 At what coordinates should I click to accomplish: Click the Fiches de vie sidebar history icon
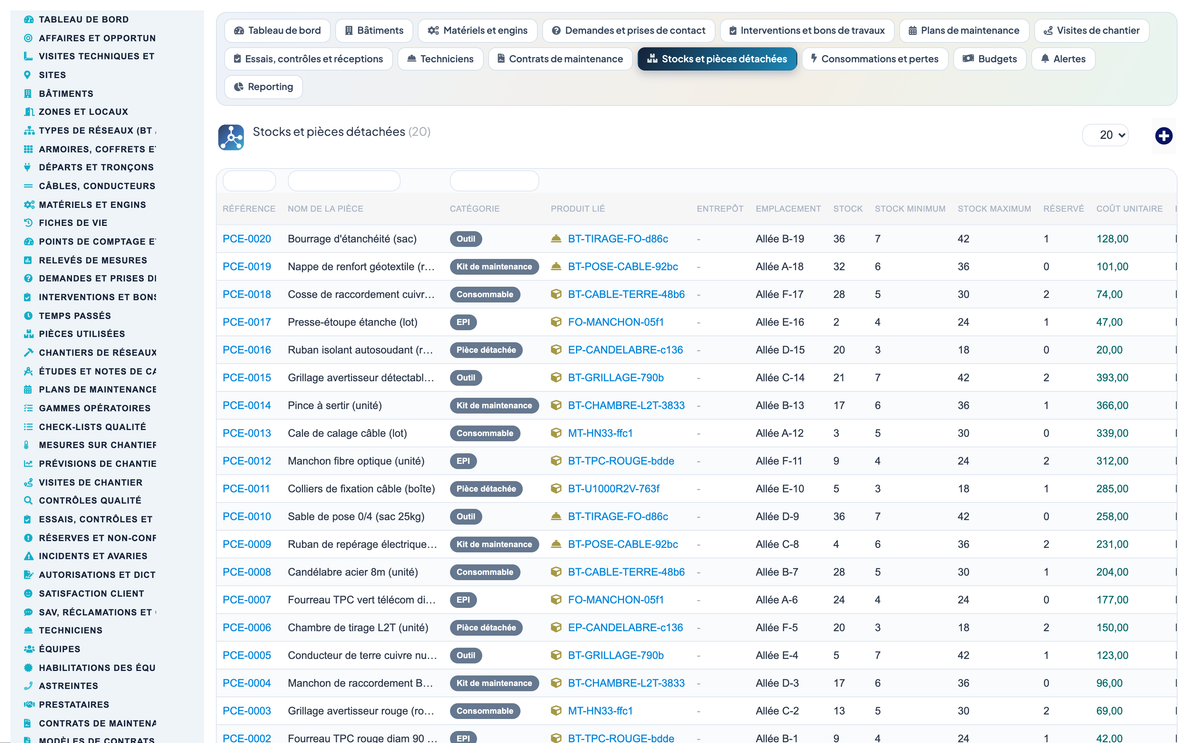[x=28, y=223]
